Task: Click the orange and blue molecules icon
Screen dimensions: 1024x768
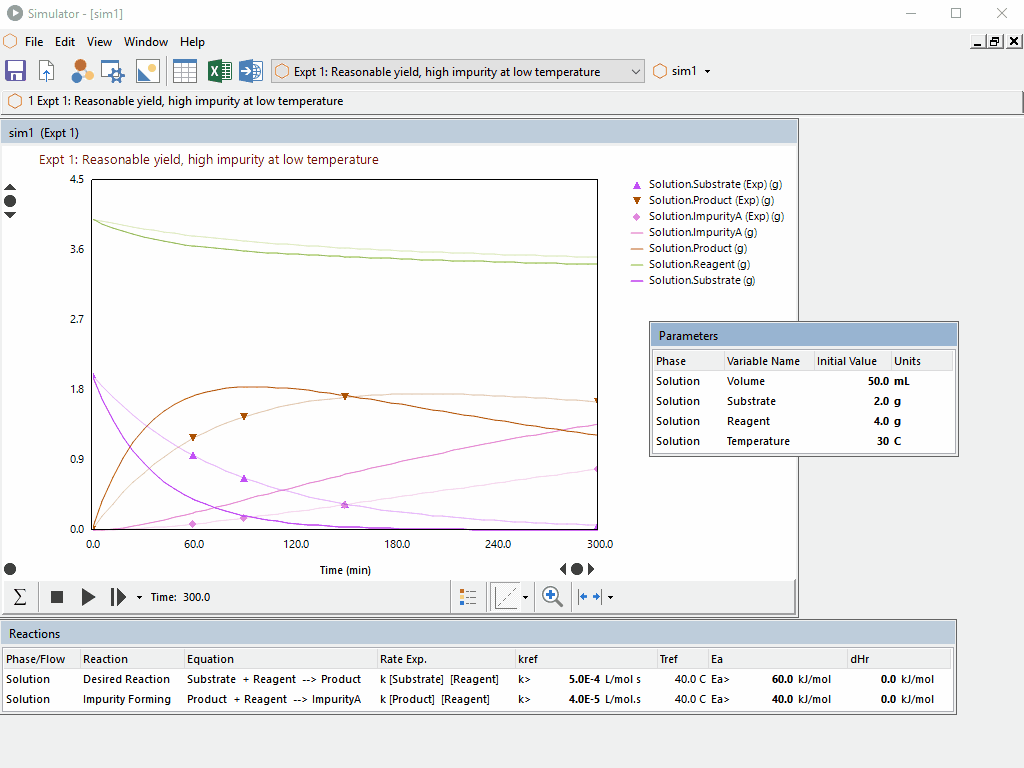Action: point(82,71)
